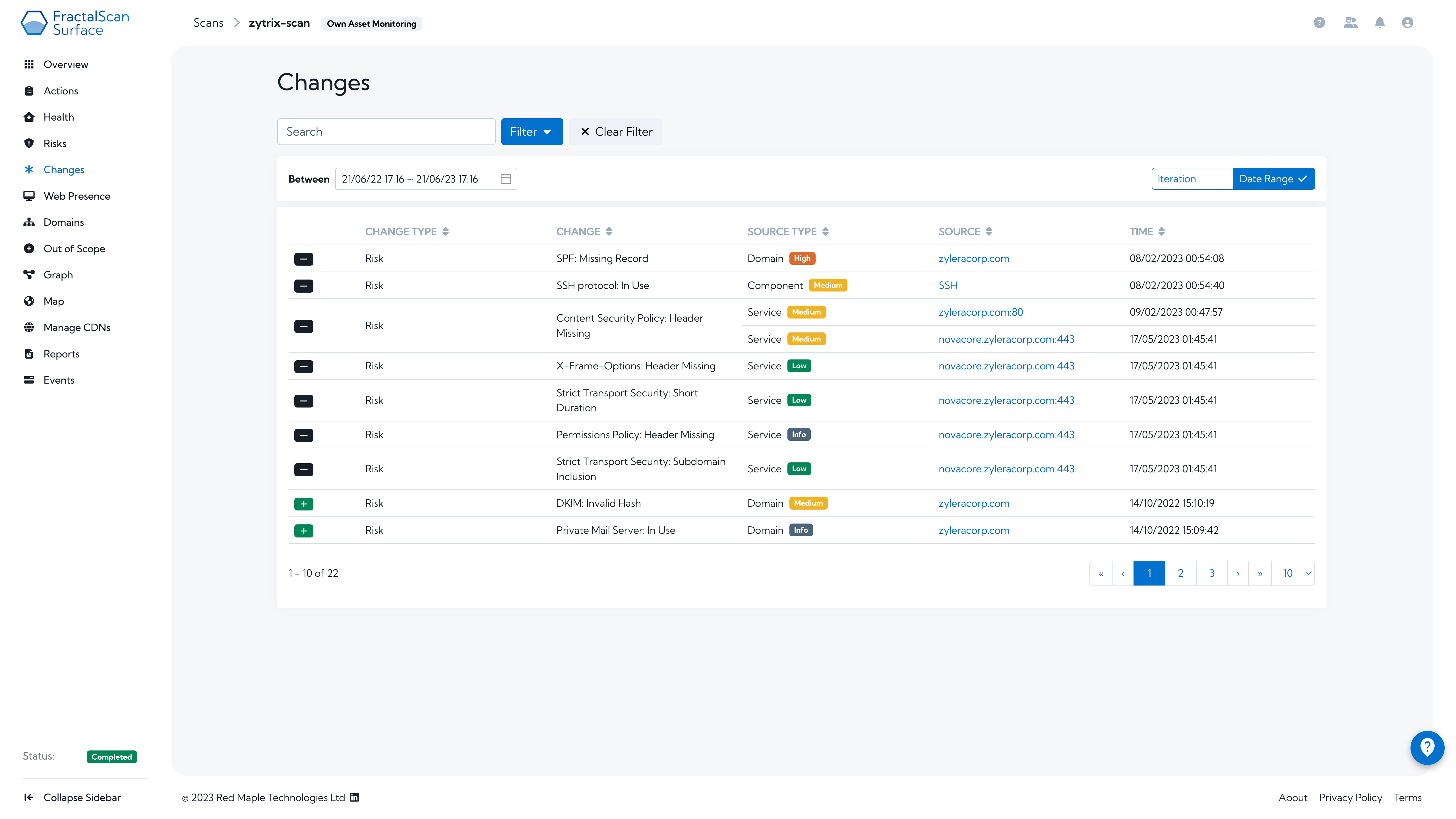Expand the results per page dropdown showing 10
The image size is (1456, 819).
click(1295, 573)
